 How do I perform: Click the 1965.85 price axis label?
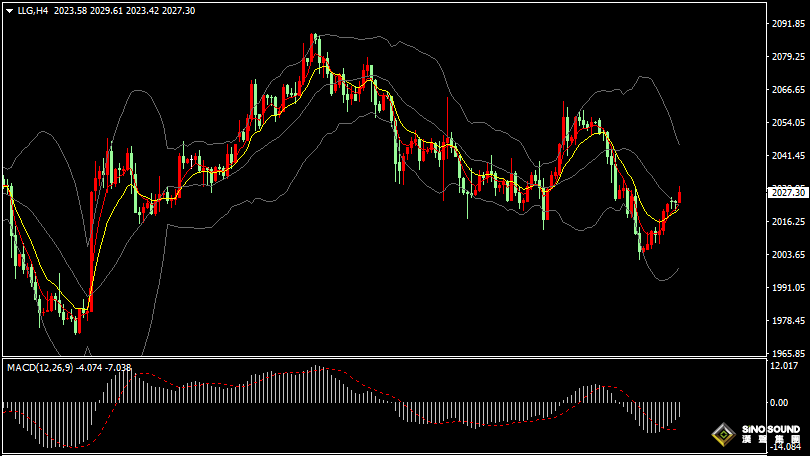click(788, 354)
